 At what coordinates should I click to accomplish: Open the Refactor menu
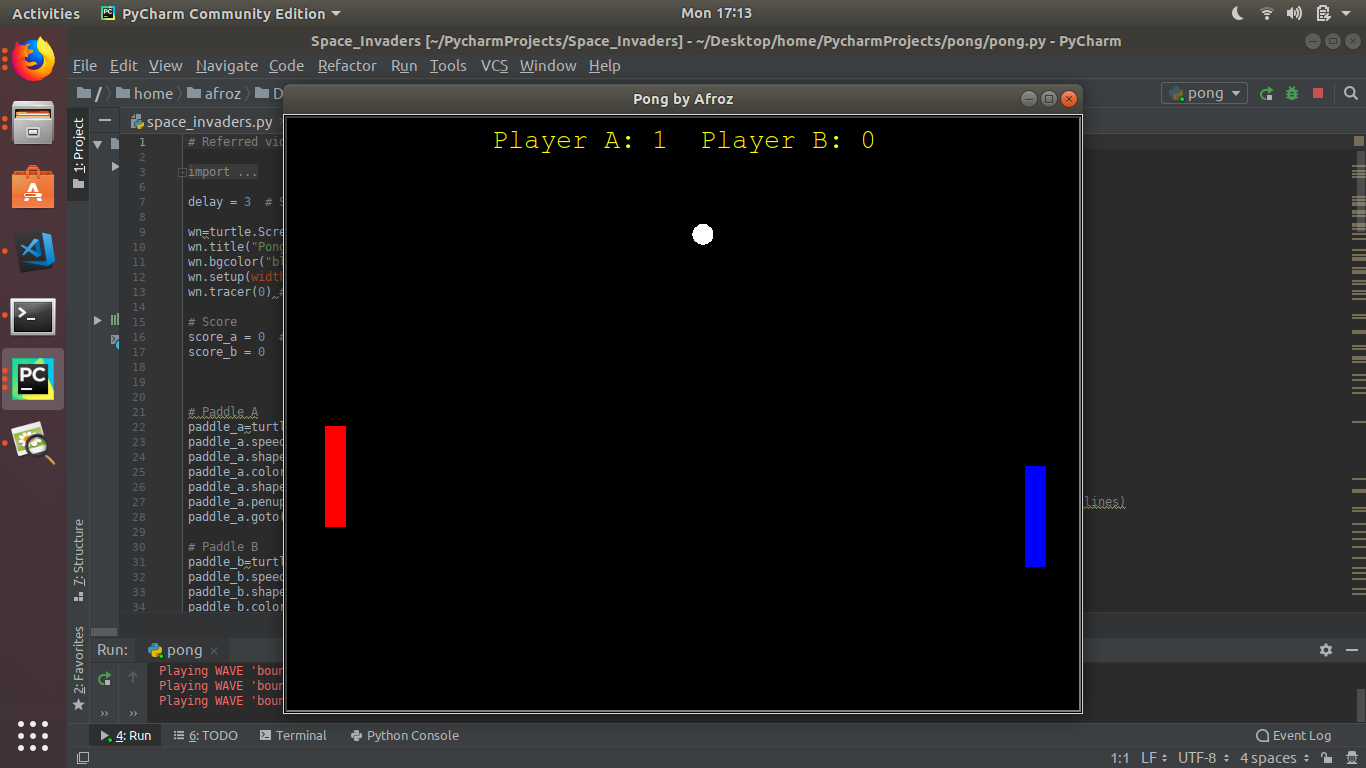[x=347, y=66]
